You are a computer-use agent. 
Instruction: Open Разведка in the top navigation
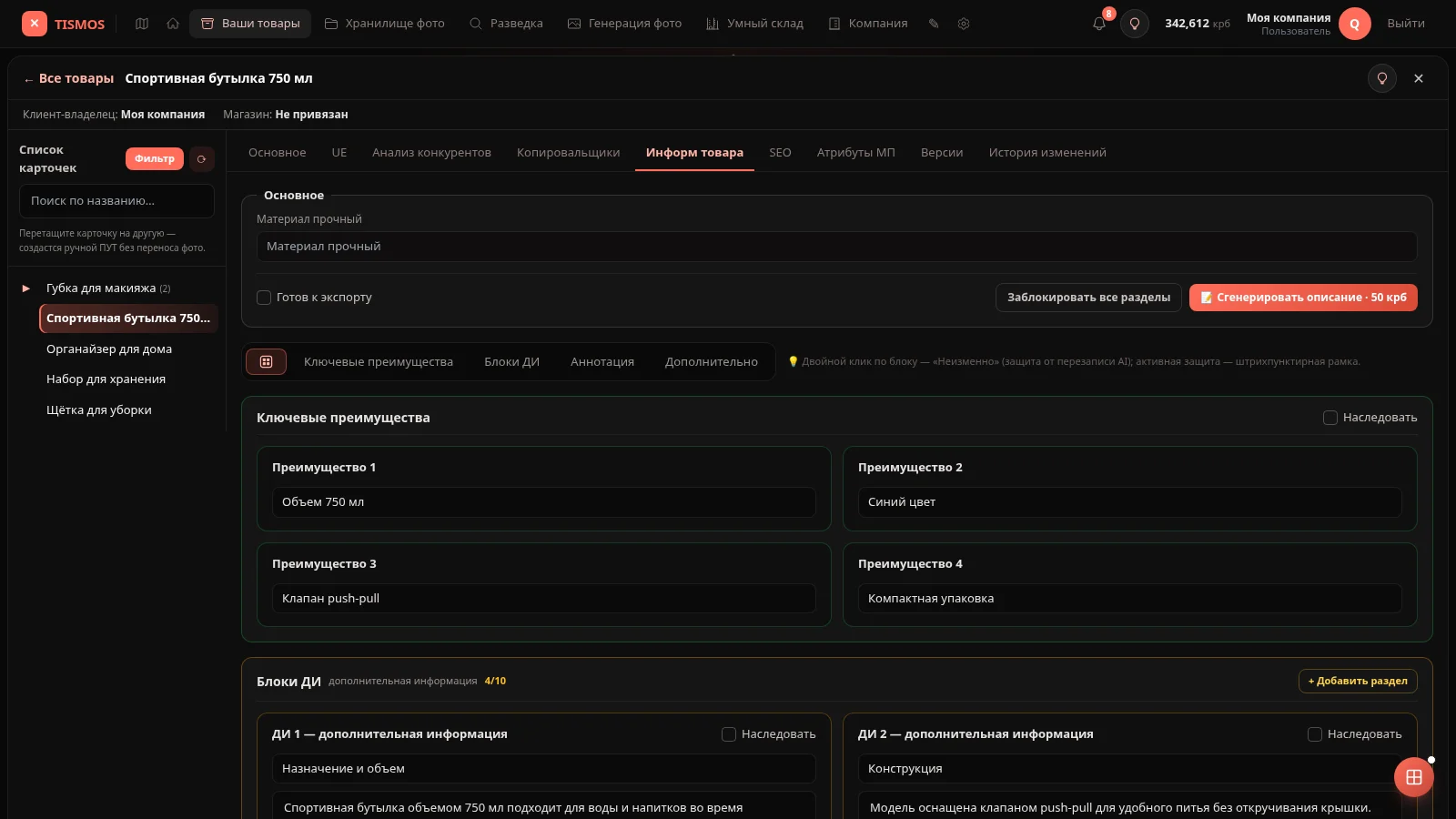(x=506, y=24)
